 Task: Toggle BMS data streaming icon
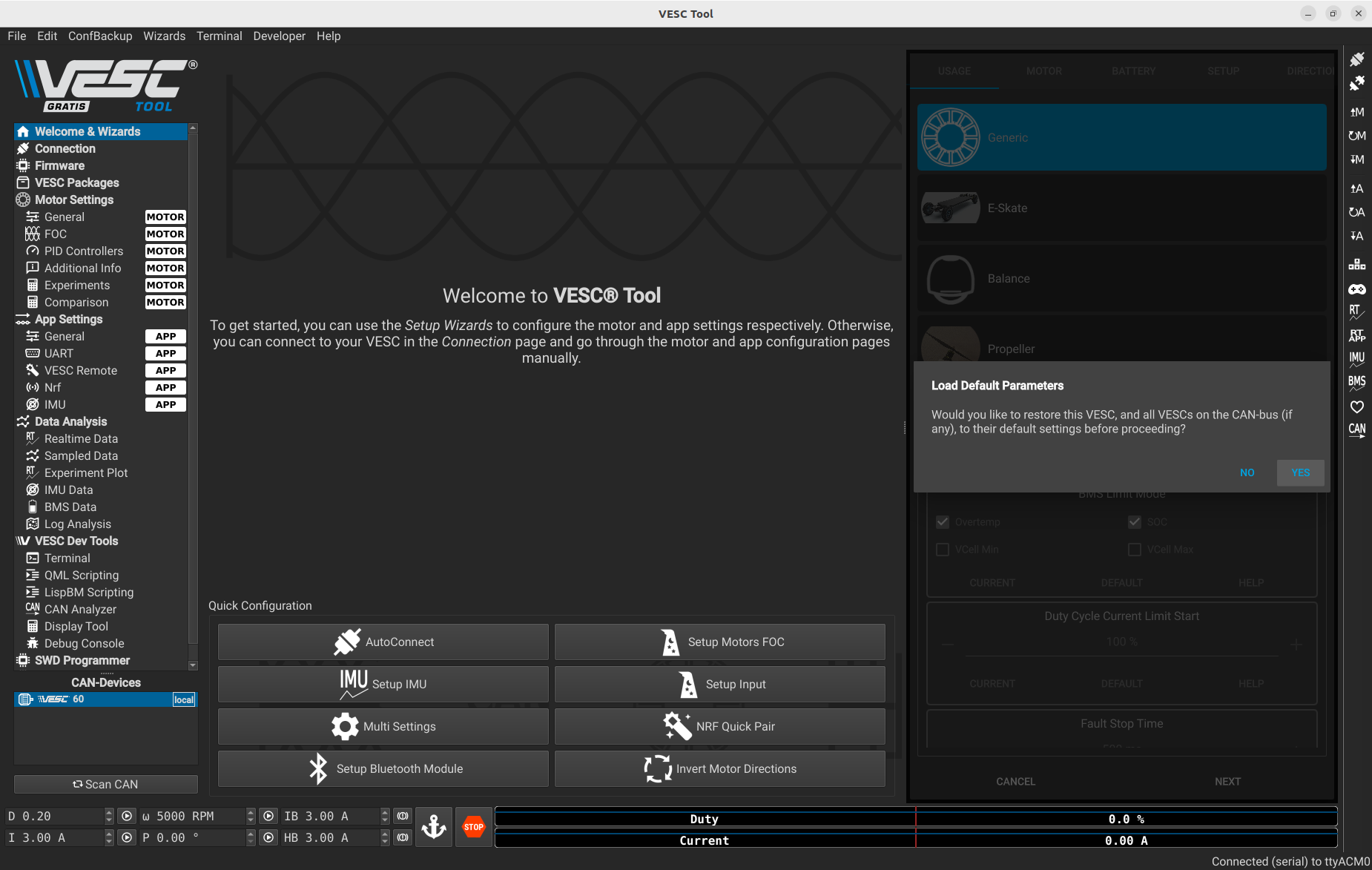point(1357,383)
